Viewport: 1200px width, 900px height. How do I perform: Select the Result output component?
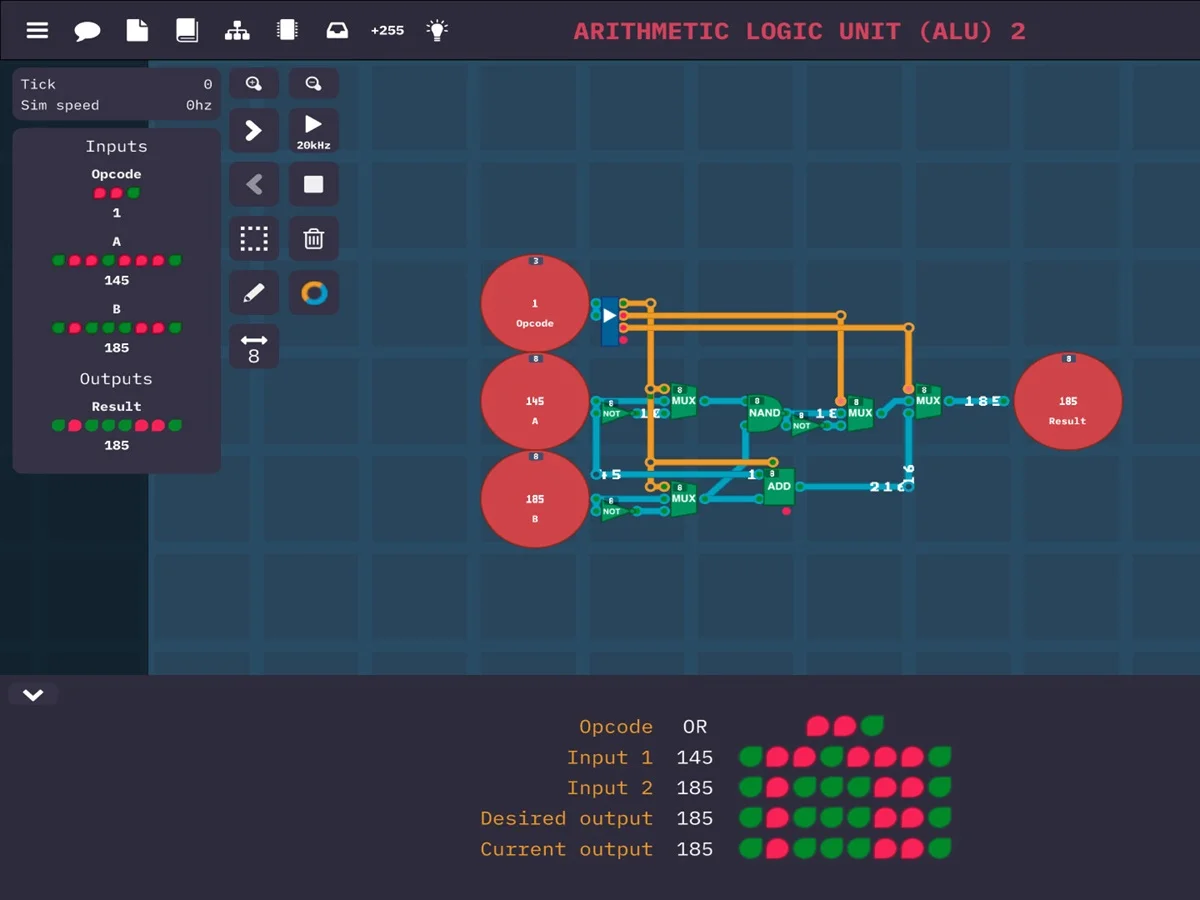point(1068,402)
